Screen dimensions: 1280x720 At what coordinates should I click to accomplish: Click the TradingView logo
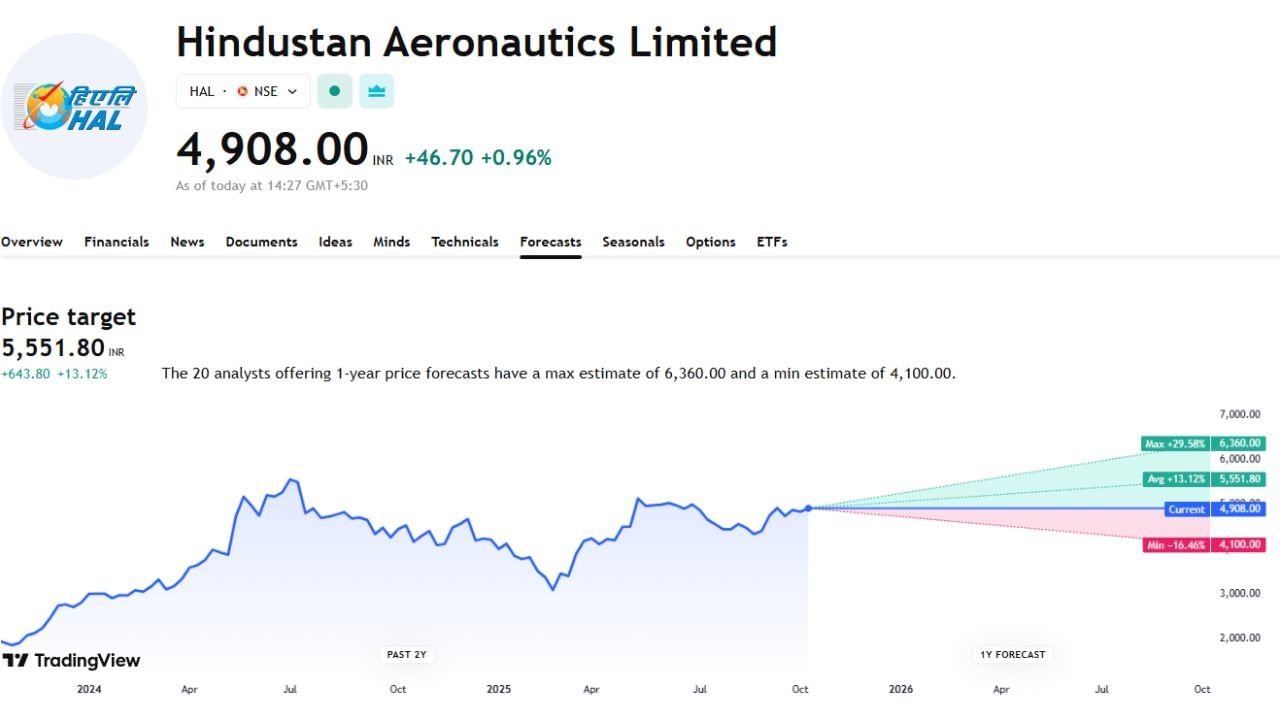click(x=72, y=660)
